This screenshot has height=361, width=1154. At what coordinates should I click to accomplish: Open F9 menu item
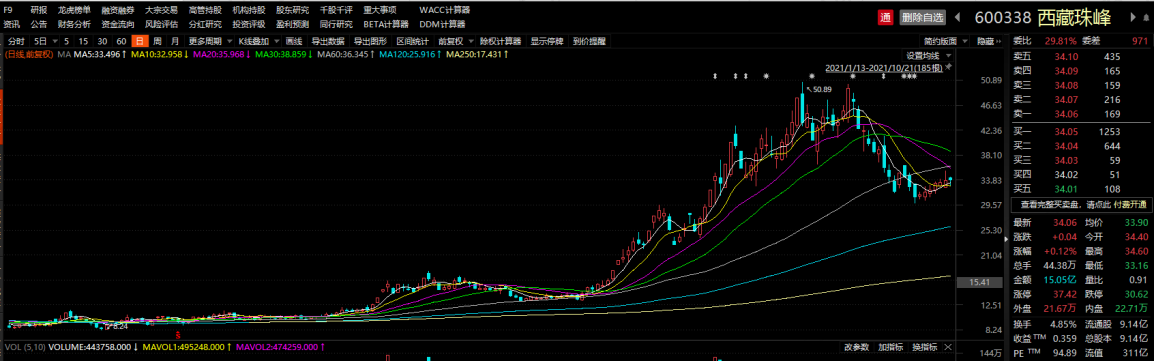[7, 10]
